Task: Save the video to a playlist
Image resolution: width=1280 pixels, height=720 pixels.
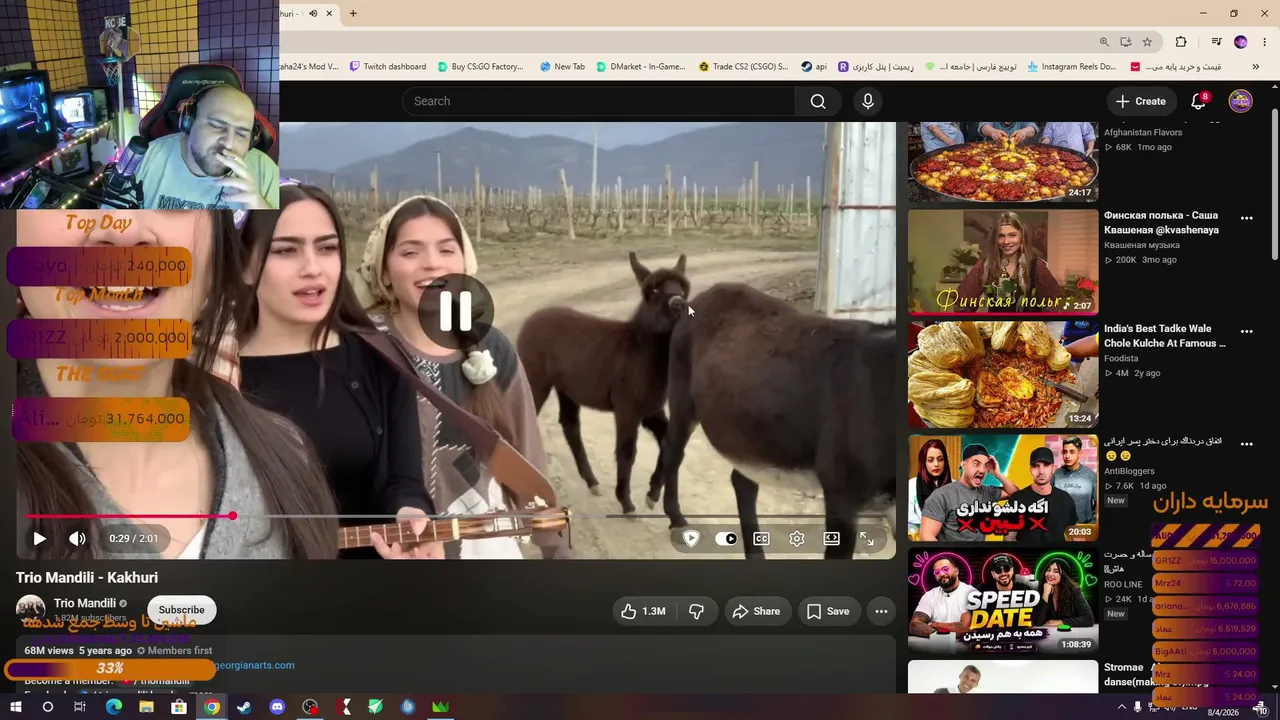Action: pyautogui.click(x=828, y=611)
